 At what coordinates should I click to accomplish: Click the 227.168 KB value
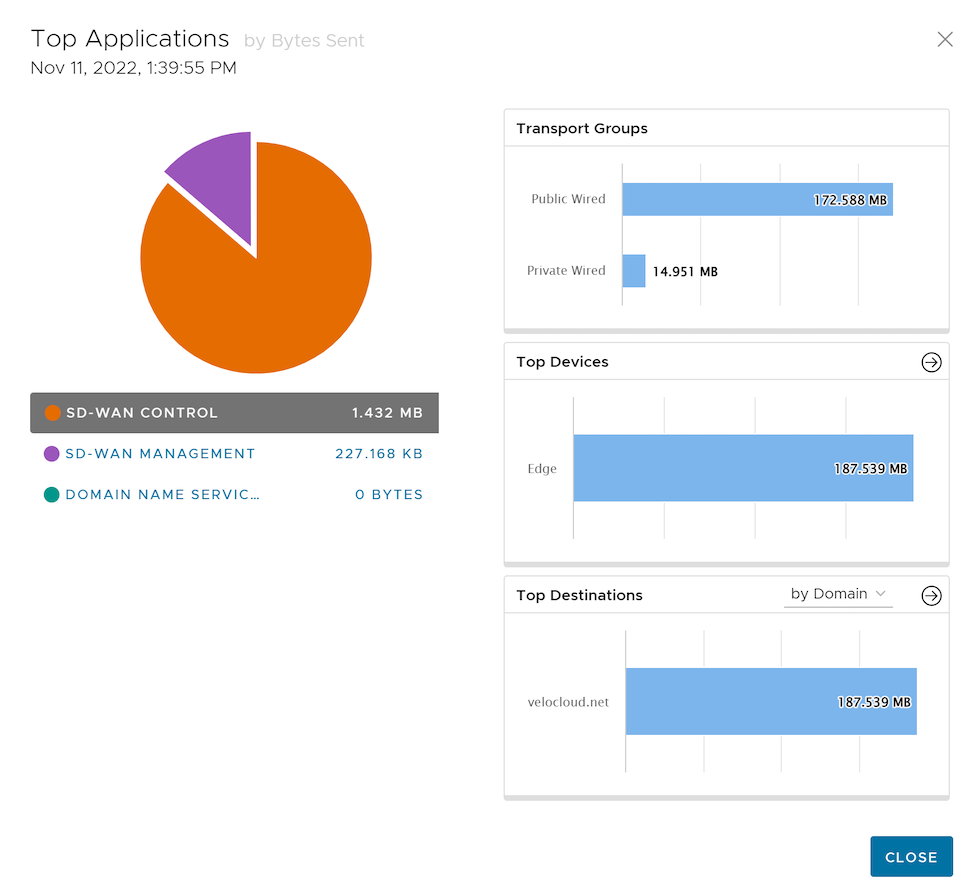pos(379,454)
